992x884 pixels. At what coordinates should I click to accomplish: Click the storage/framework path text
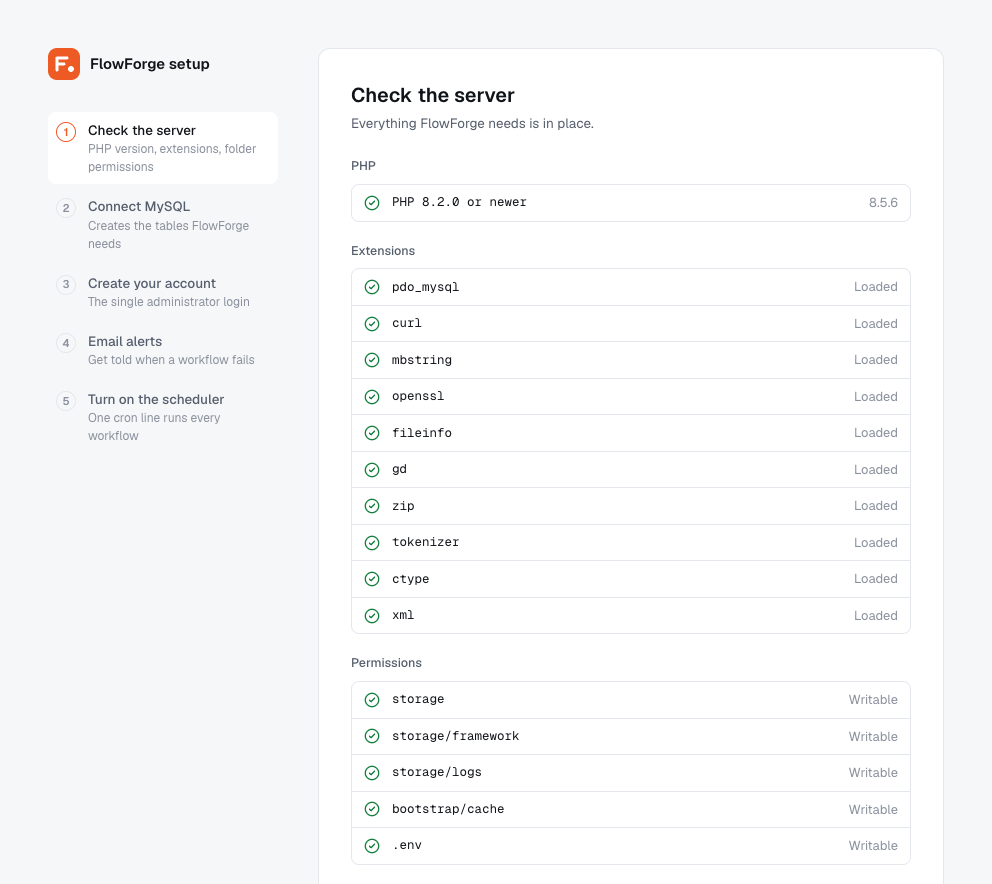pyautogui.click(x=456, y=736)
